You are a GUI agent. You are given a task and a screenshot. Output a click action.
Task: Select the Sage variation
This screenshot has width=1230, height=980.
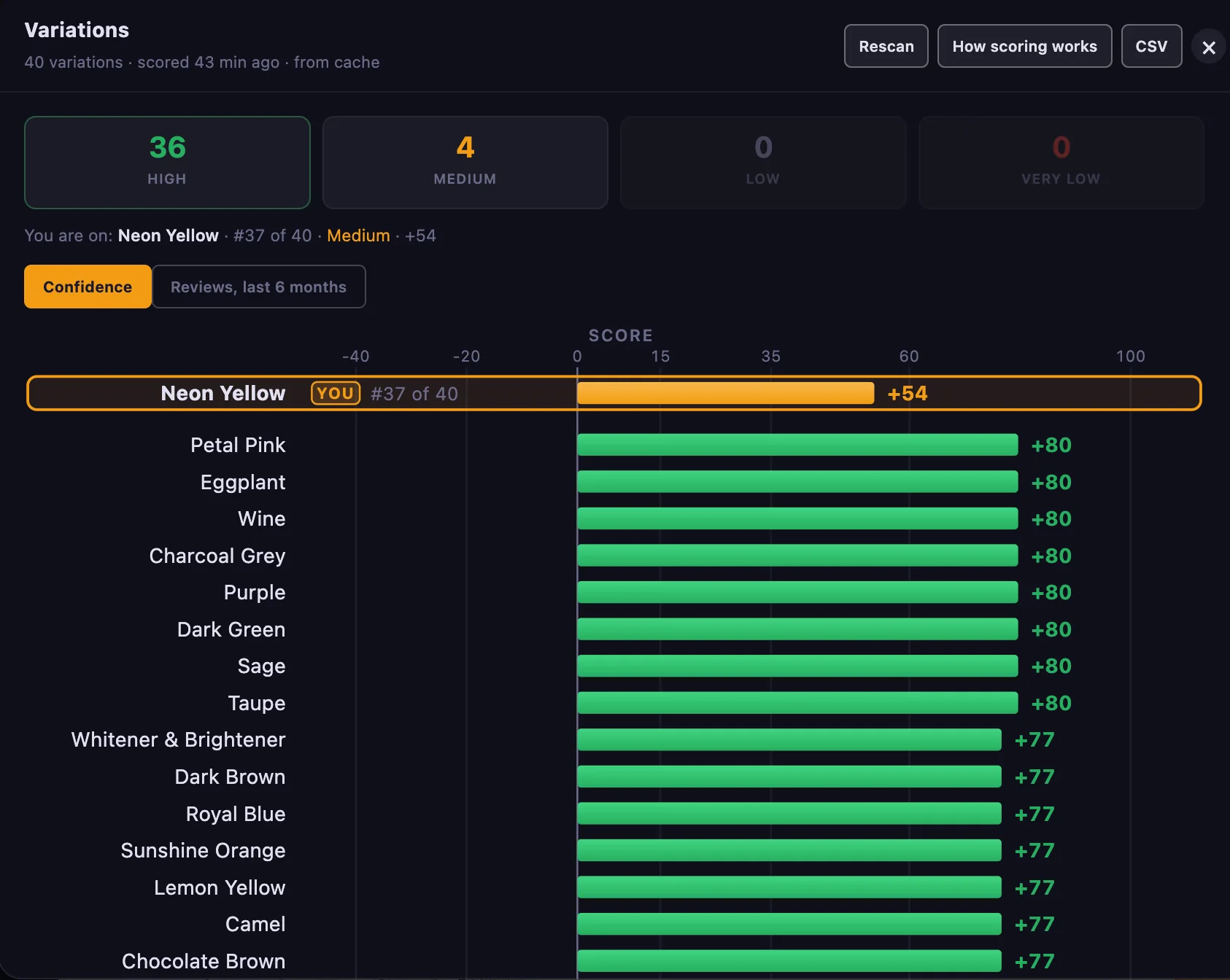click(x=261, y=666)
